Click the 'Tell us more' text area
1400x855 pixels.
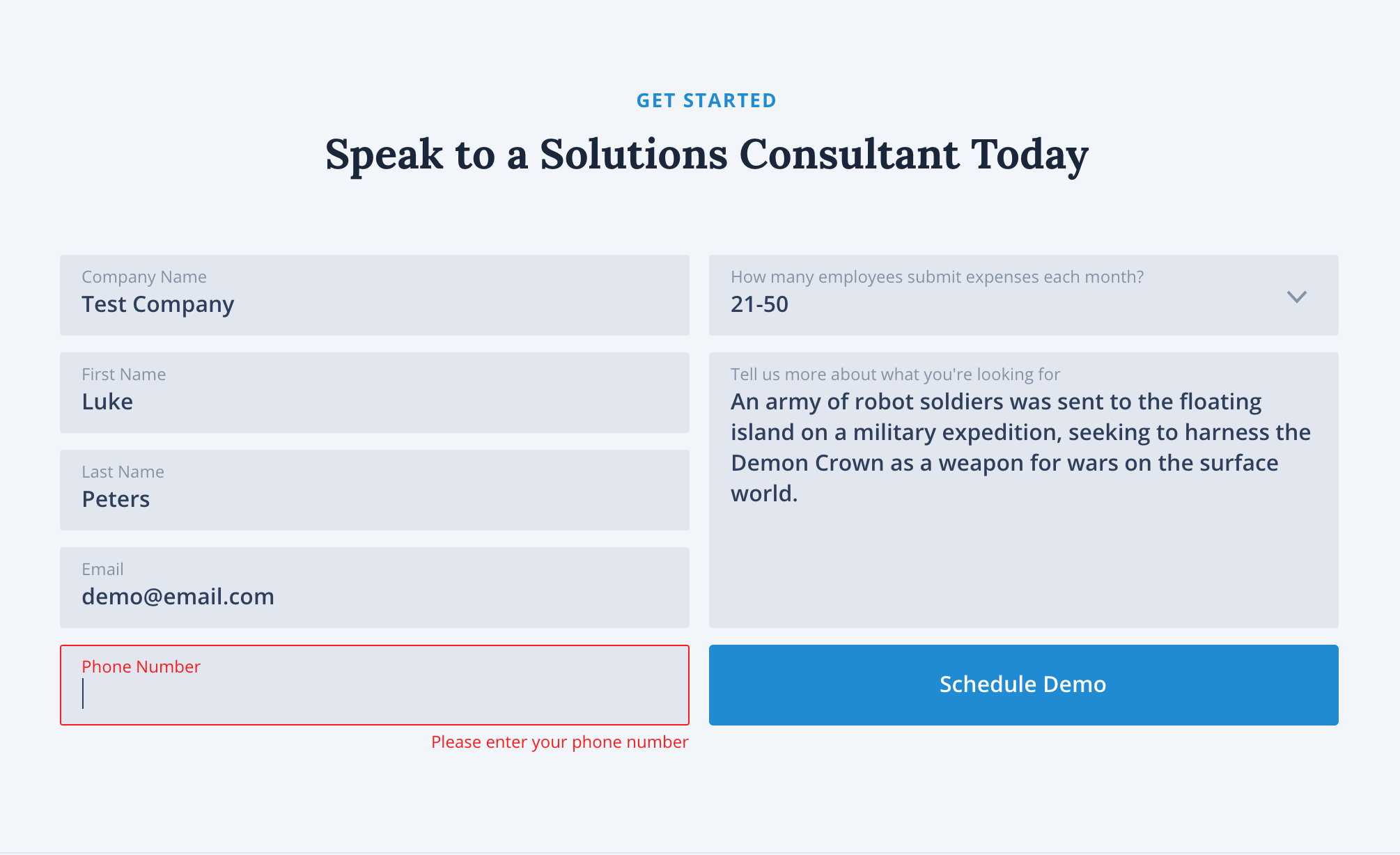click(x=1023, y=490)
